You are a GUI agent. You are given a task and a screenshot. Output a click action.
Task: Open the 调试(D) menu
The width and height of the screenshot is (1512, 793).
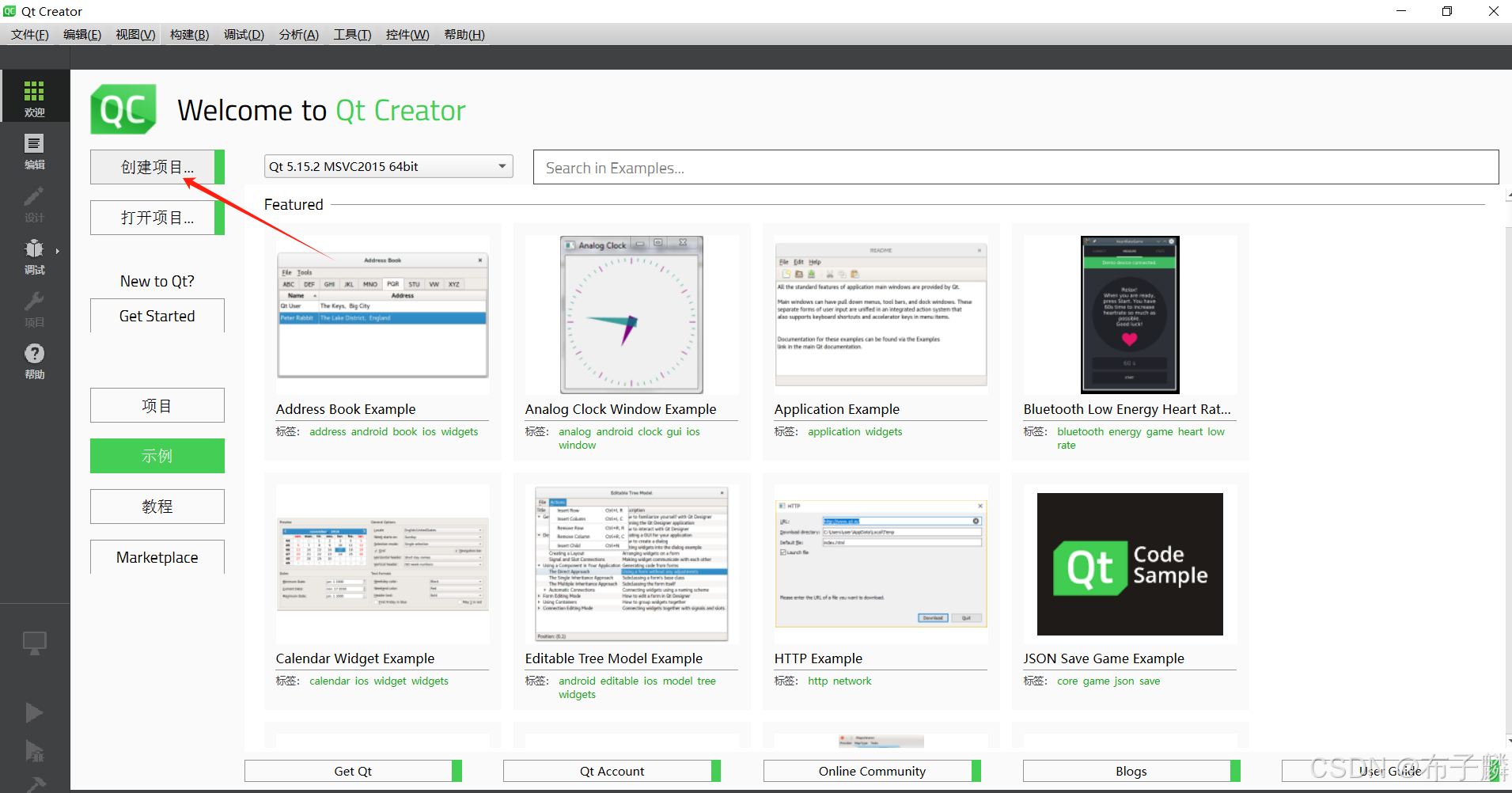coord(244,34)
